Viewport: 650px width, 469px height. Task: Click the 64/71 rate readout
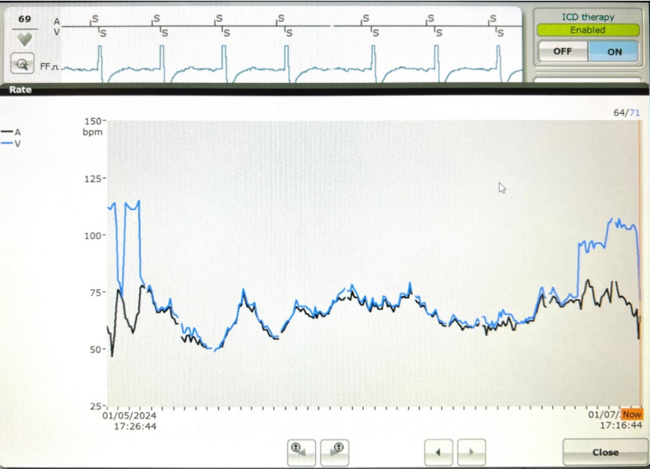pos(625,113)
